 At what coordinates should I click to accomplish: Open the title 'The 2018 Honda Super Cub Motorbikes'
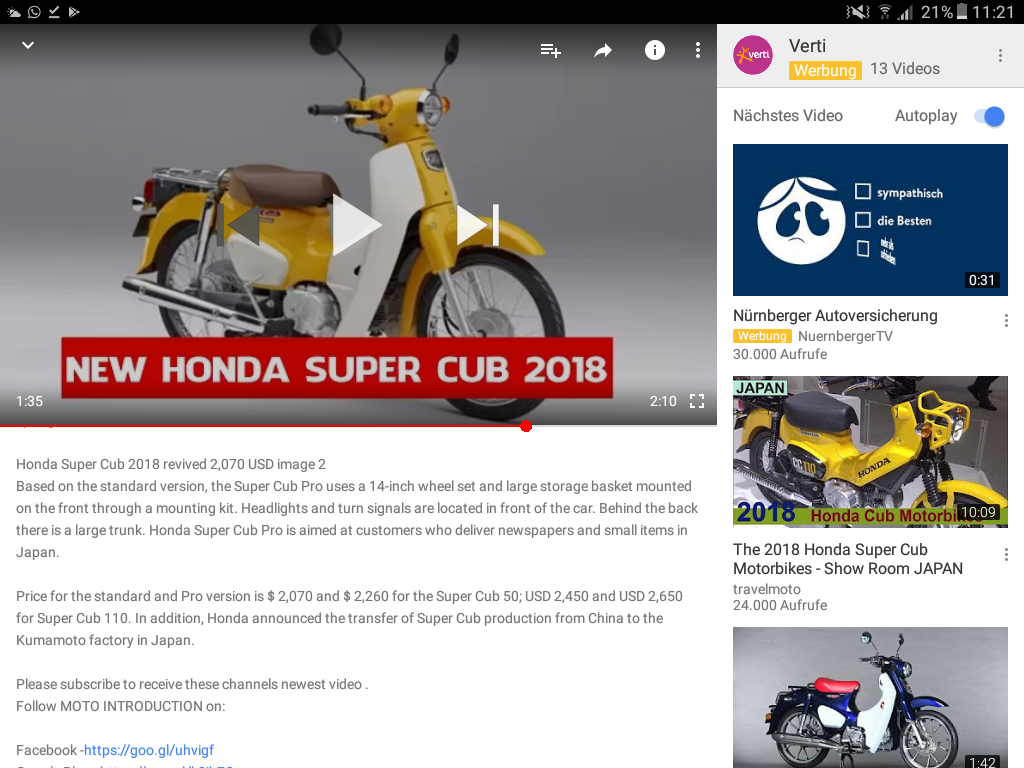(848, 559)
